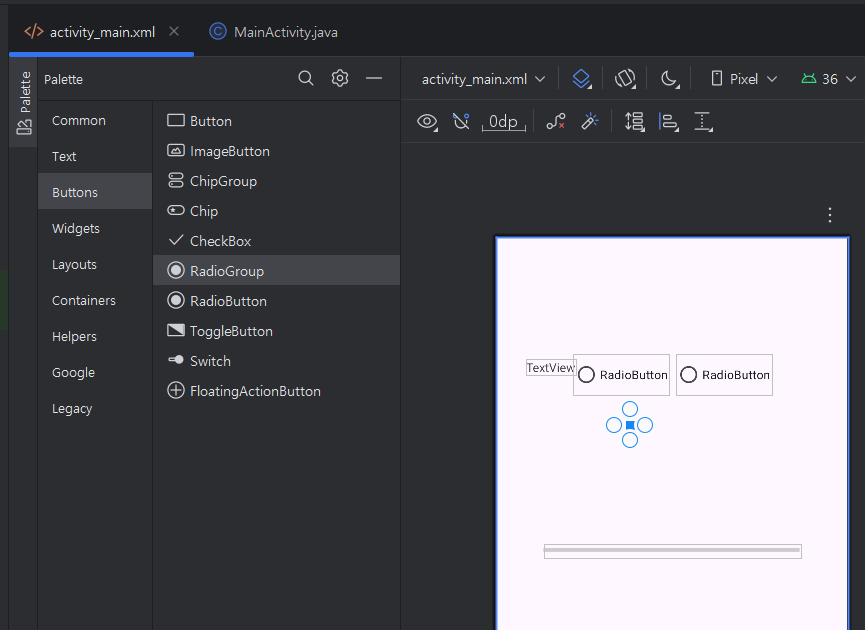Open the Helpers palette category
The height and width of the screenshot is (630, 865).
click(95, 337)
